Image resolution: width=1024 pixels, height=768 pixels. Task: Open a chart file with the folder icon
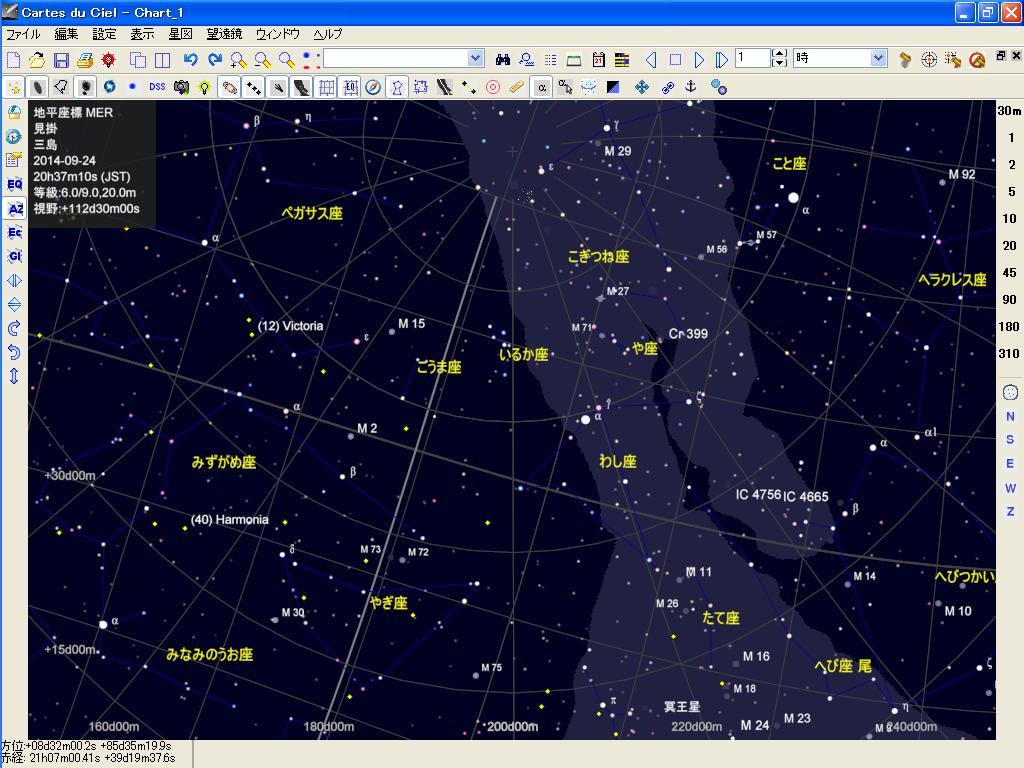tap(37, 60)
